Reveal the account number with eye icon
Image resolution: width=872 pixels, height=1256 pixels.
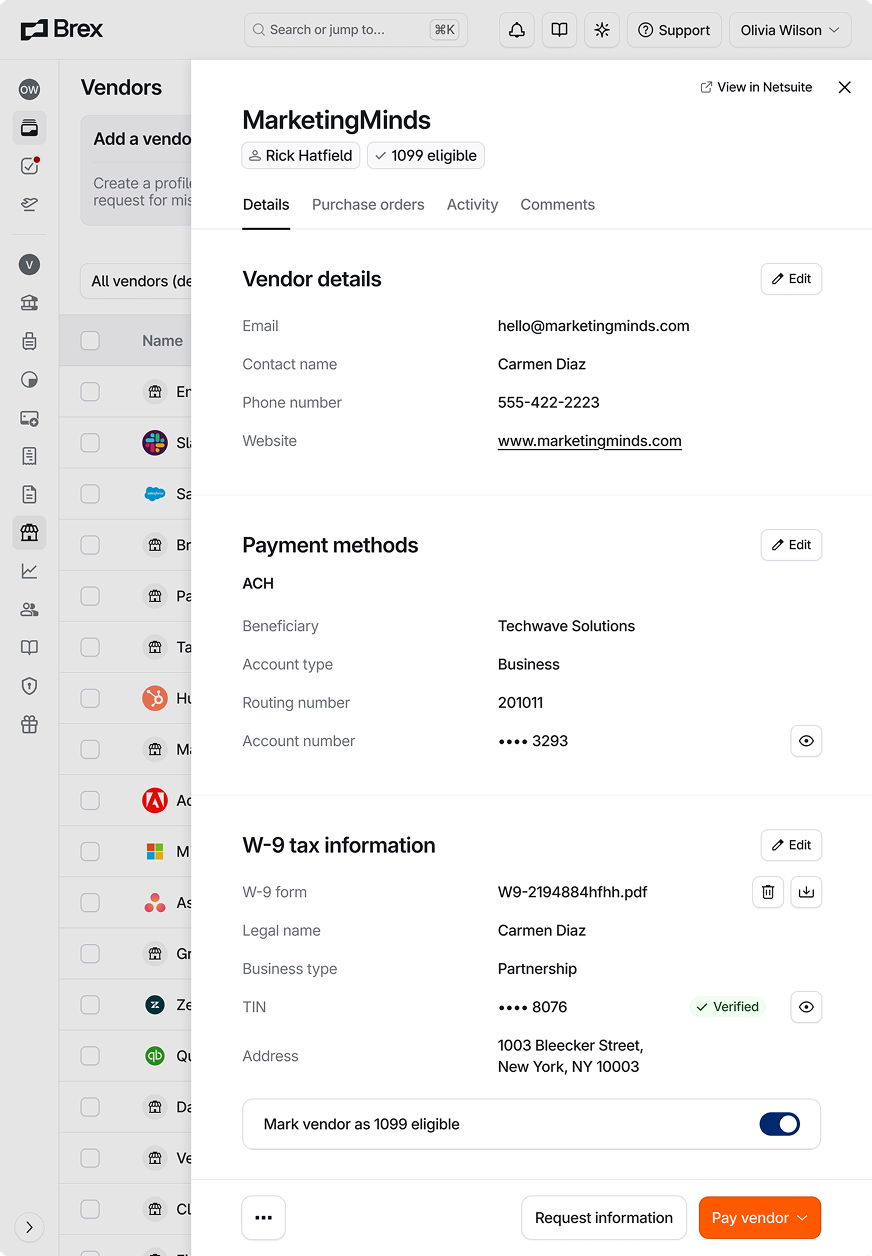tap(806, 741)
